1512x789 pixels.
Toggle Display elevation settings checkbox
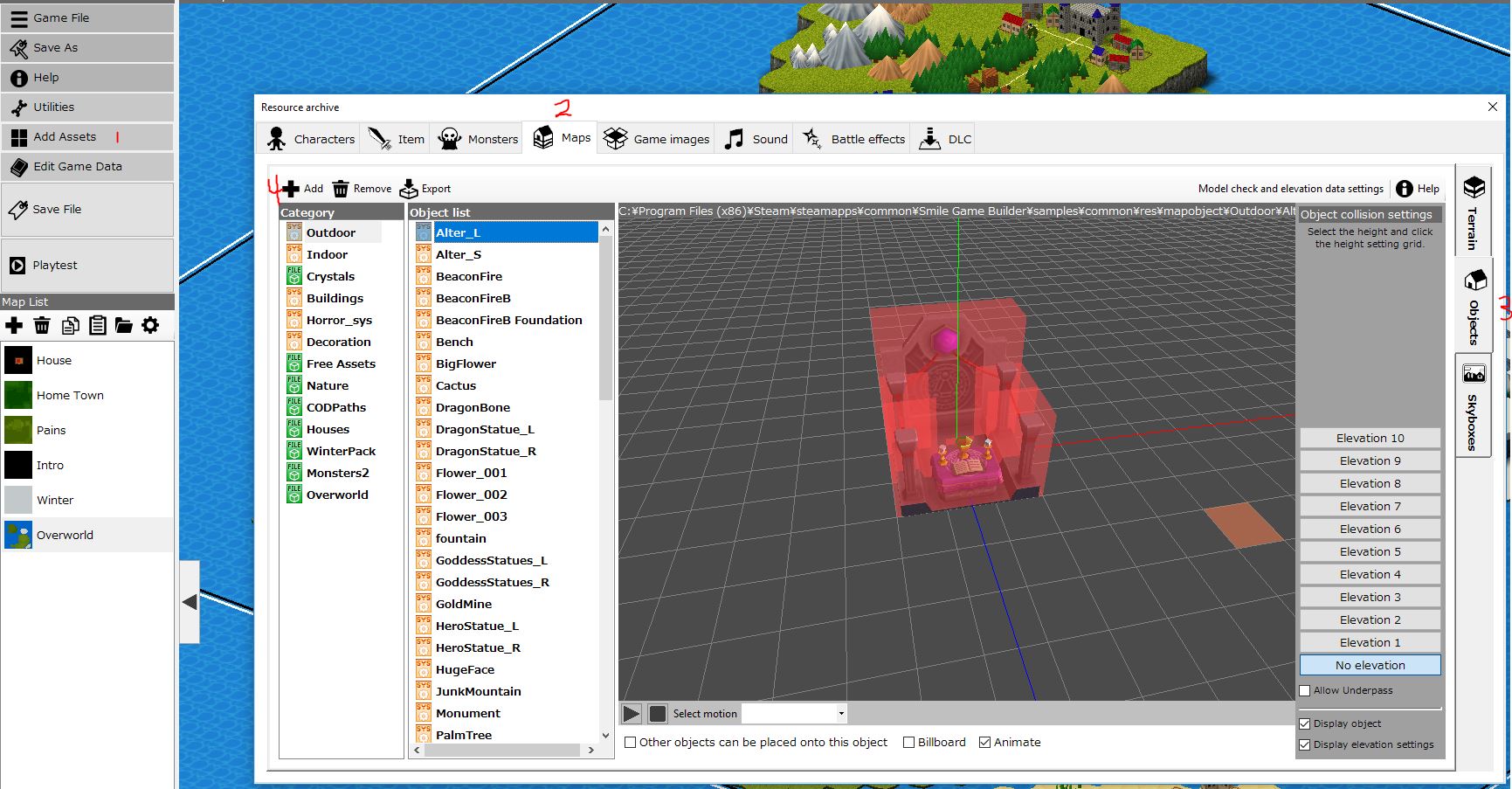point(1305,745)
